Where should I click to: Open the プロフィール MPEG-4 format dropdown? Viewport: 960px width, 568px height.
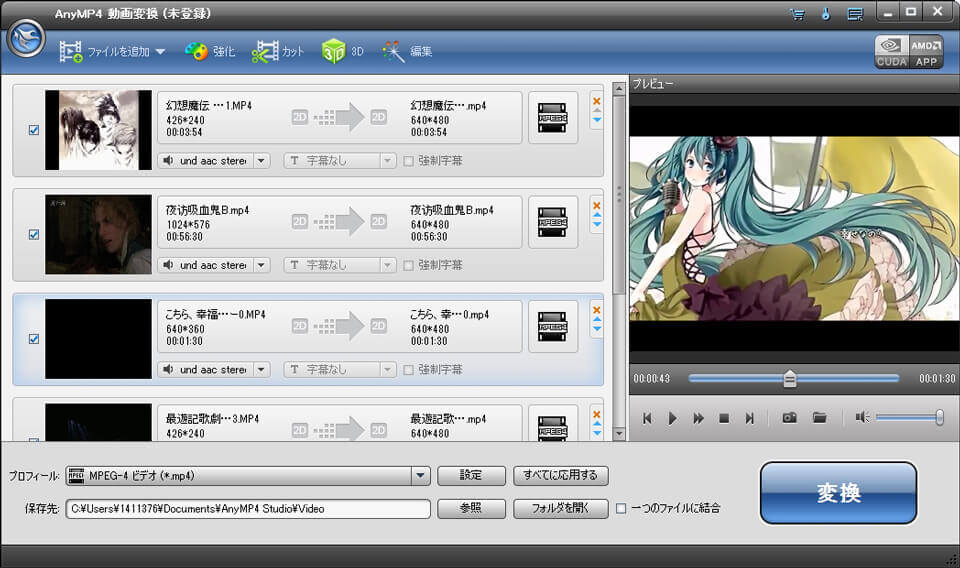pos(420,476)
